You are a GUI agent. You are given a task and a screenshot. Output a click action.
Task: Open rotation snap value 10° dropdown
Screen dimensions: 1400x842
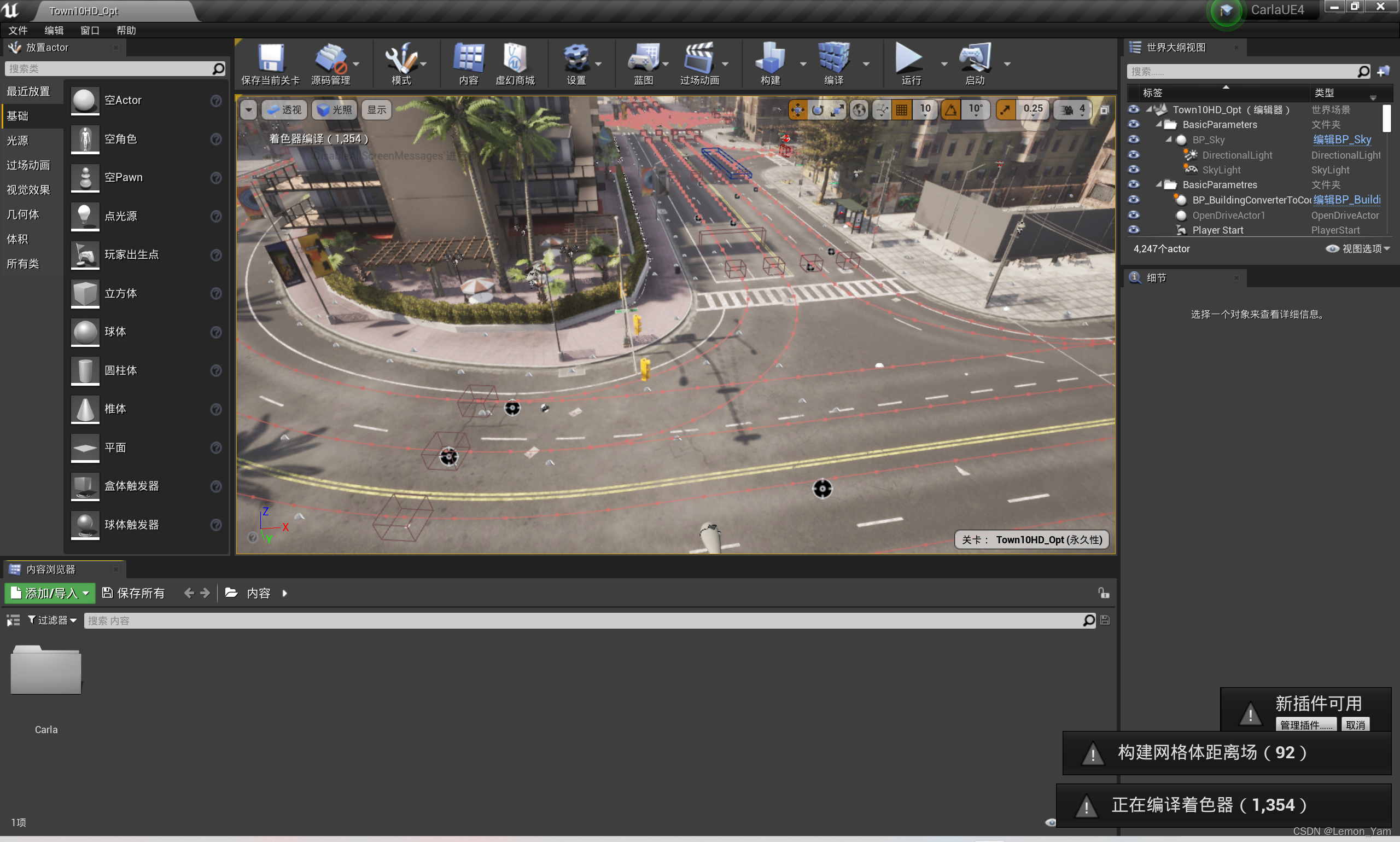tap(975, 109)
